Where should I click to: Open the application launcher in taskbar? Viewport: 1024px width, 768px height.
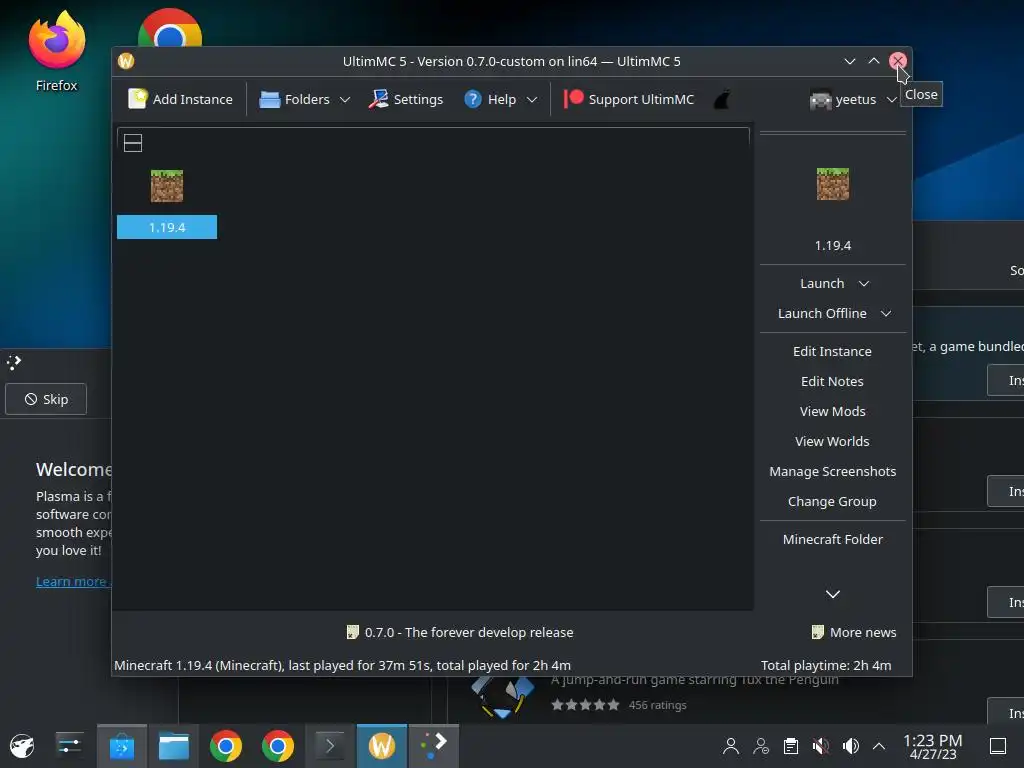click(22, 746)
